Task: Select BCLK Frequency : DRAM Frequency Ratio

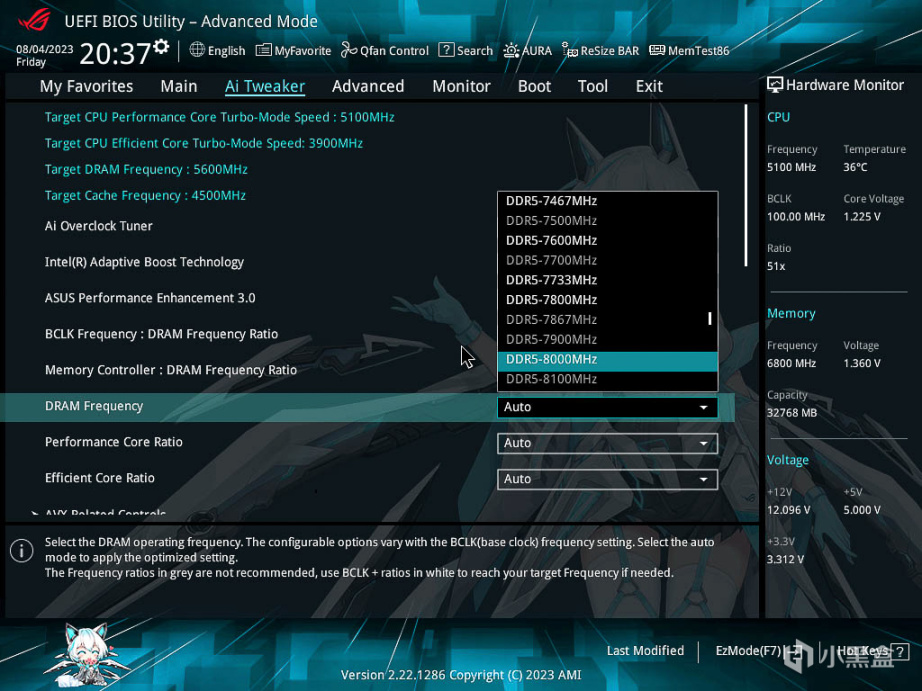Action: tap(161, 335)
